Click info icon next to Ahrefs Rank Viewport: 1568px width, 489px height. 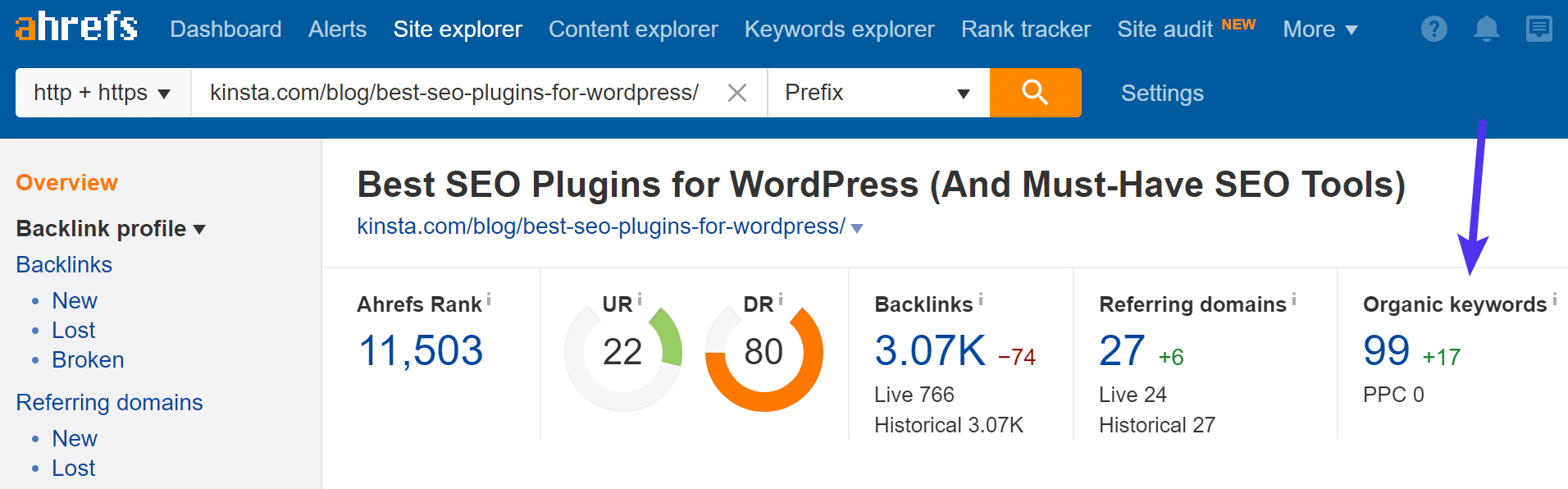click(x=489, y=299)
